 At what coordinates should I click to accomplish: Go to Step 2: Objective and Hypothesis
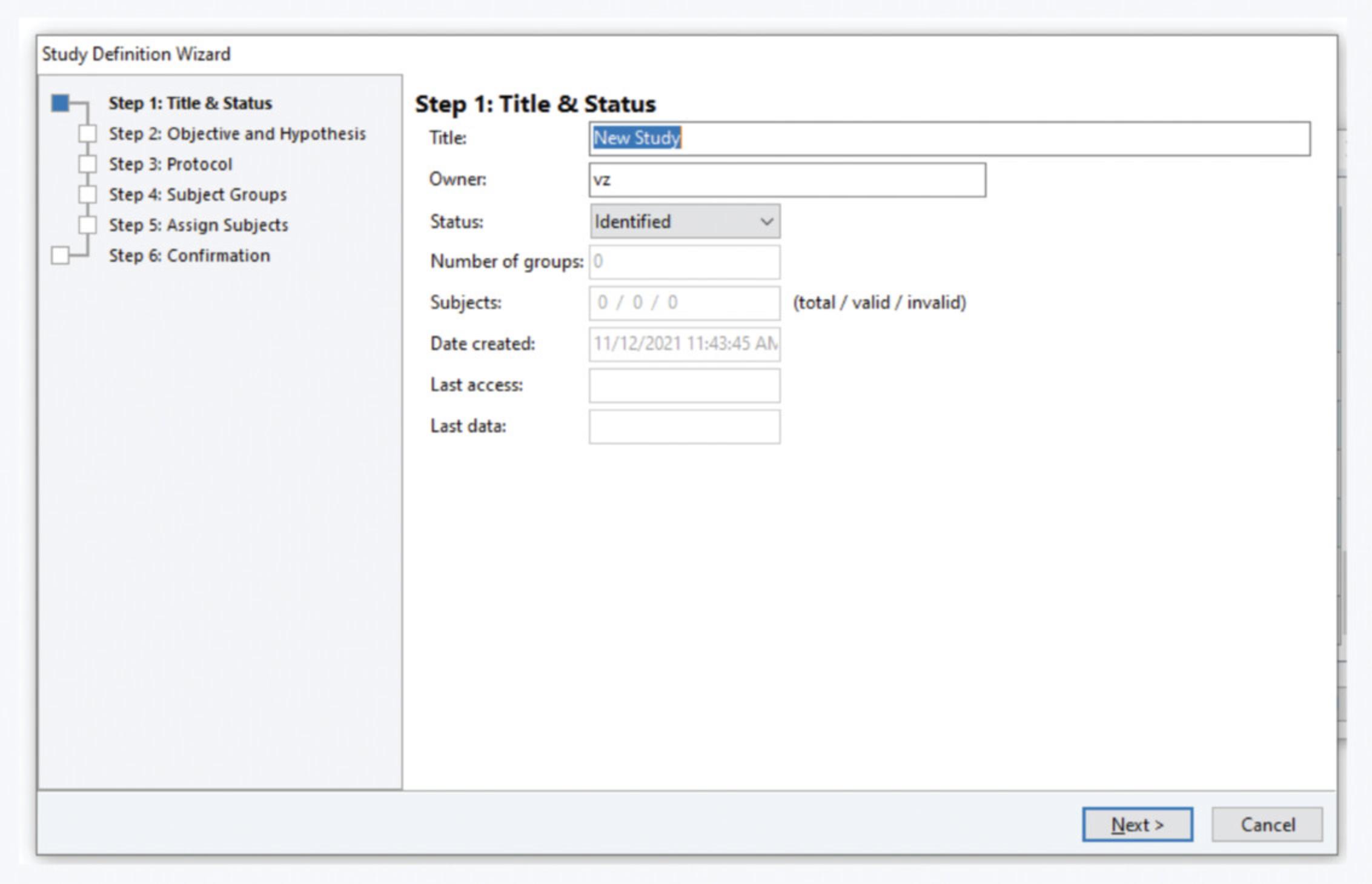(237, 133)
